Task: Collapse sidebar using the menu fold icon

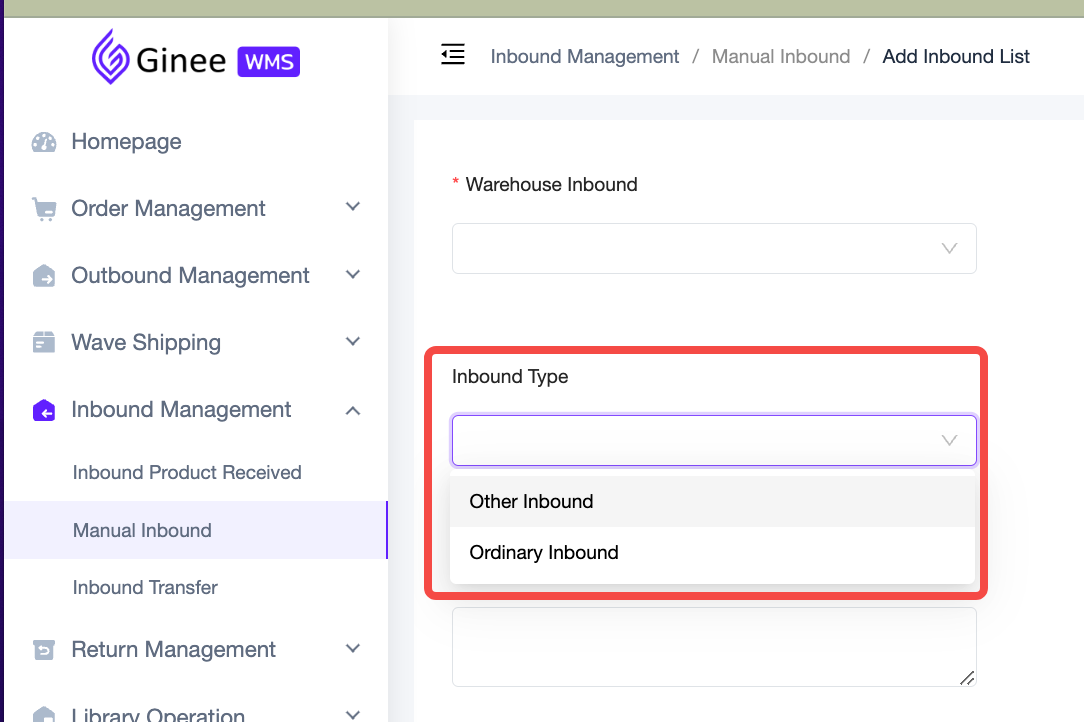Action: pos(453,55)
